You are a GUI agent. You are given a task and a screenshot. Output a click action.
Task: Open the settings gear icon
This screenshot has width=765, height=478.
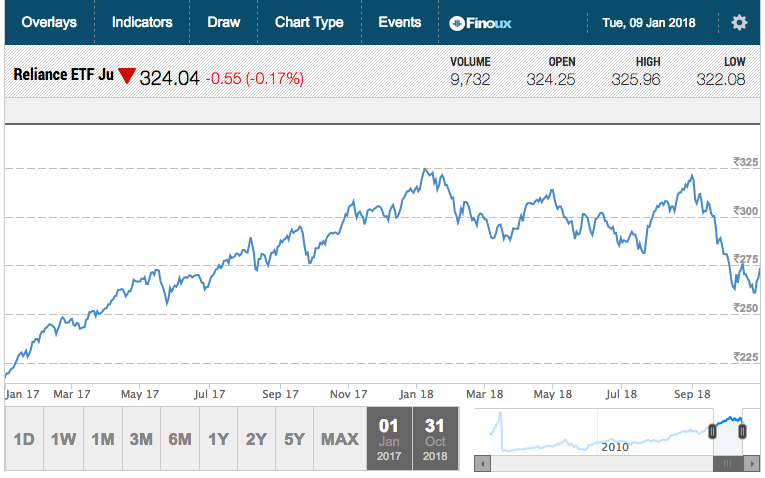tap(739, 22)
